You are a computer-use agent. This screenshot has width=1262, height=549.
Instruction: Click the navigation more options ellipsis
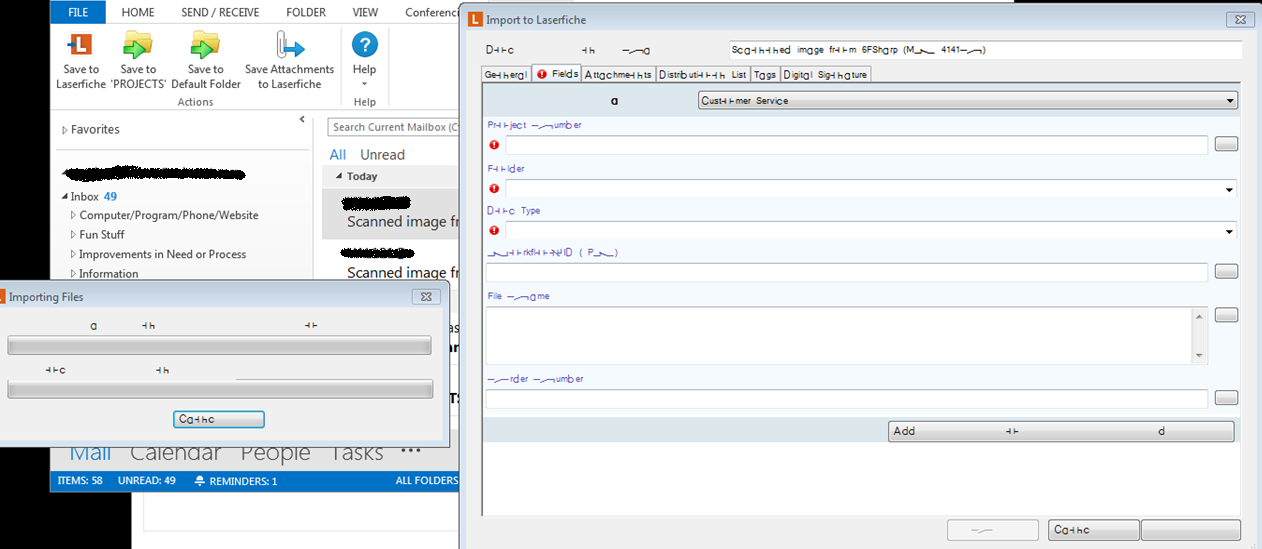click(411, 451)
